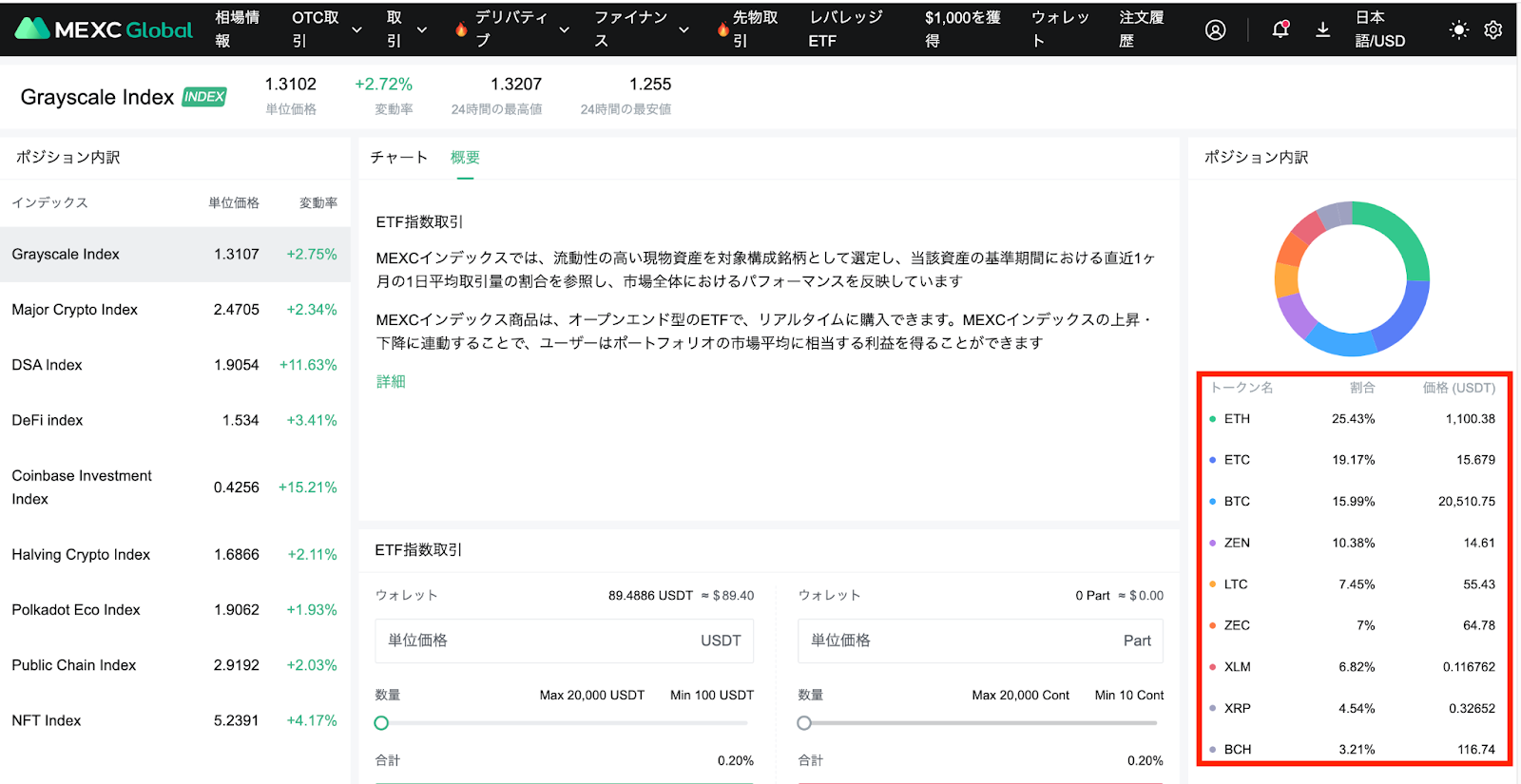Screen dimensions: 1521x784
Task: Click the 割合 column header
Action: click(x=1362, y=388)
